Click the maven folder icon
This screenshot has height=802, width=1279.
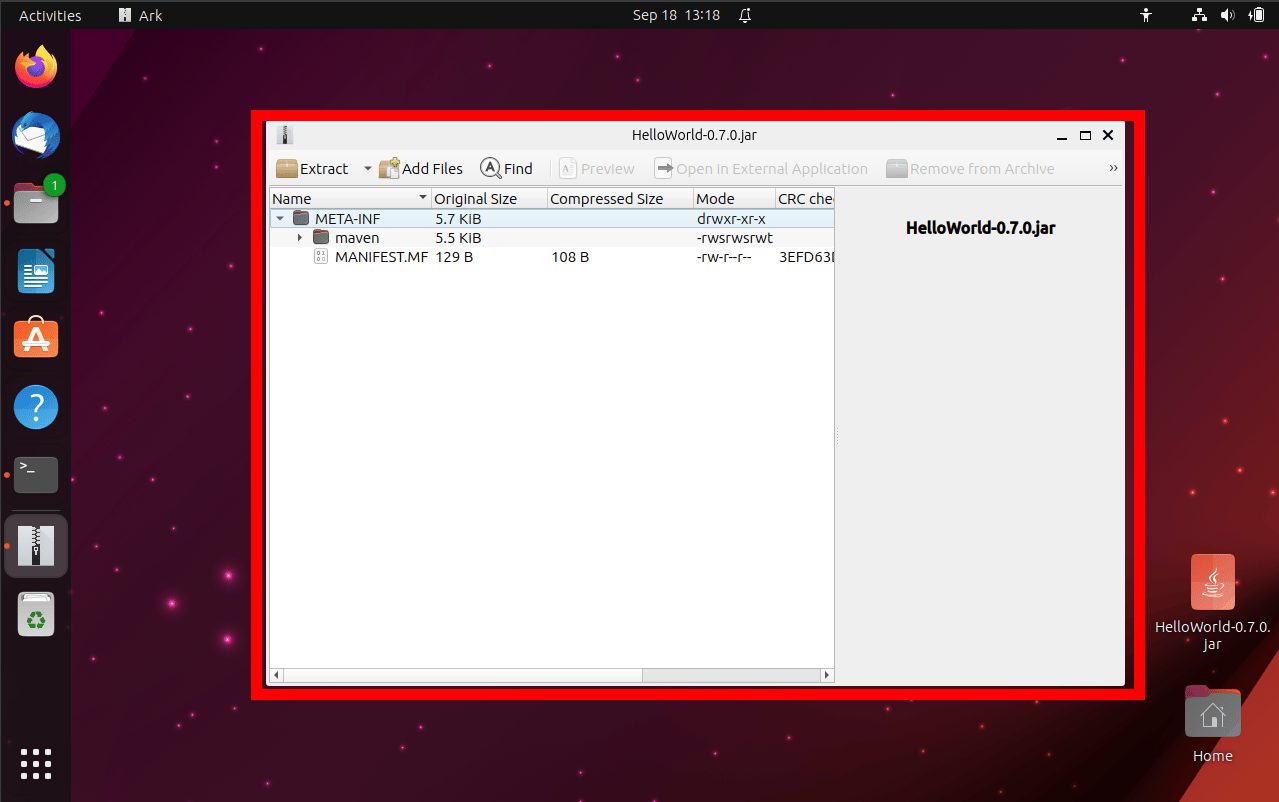pyautogui.click(x=321, y=237)
